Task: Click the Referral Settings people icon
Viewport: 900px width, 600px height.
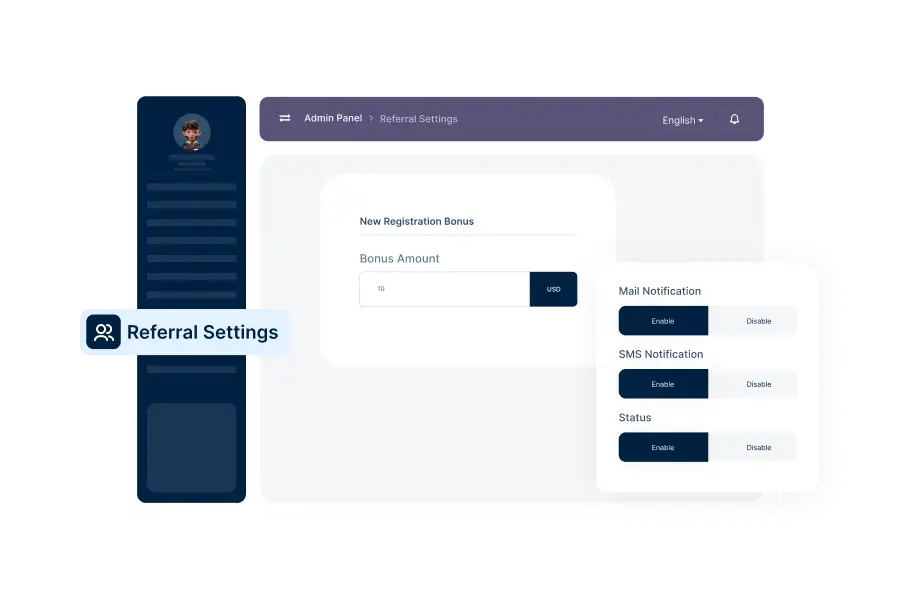Action: click(103, 332)
